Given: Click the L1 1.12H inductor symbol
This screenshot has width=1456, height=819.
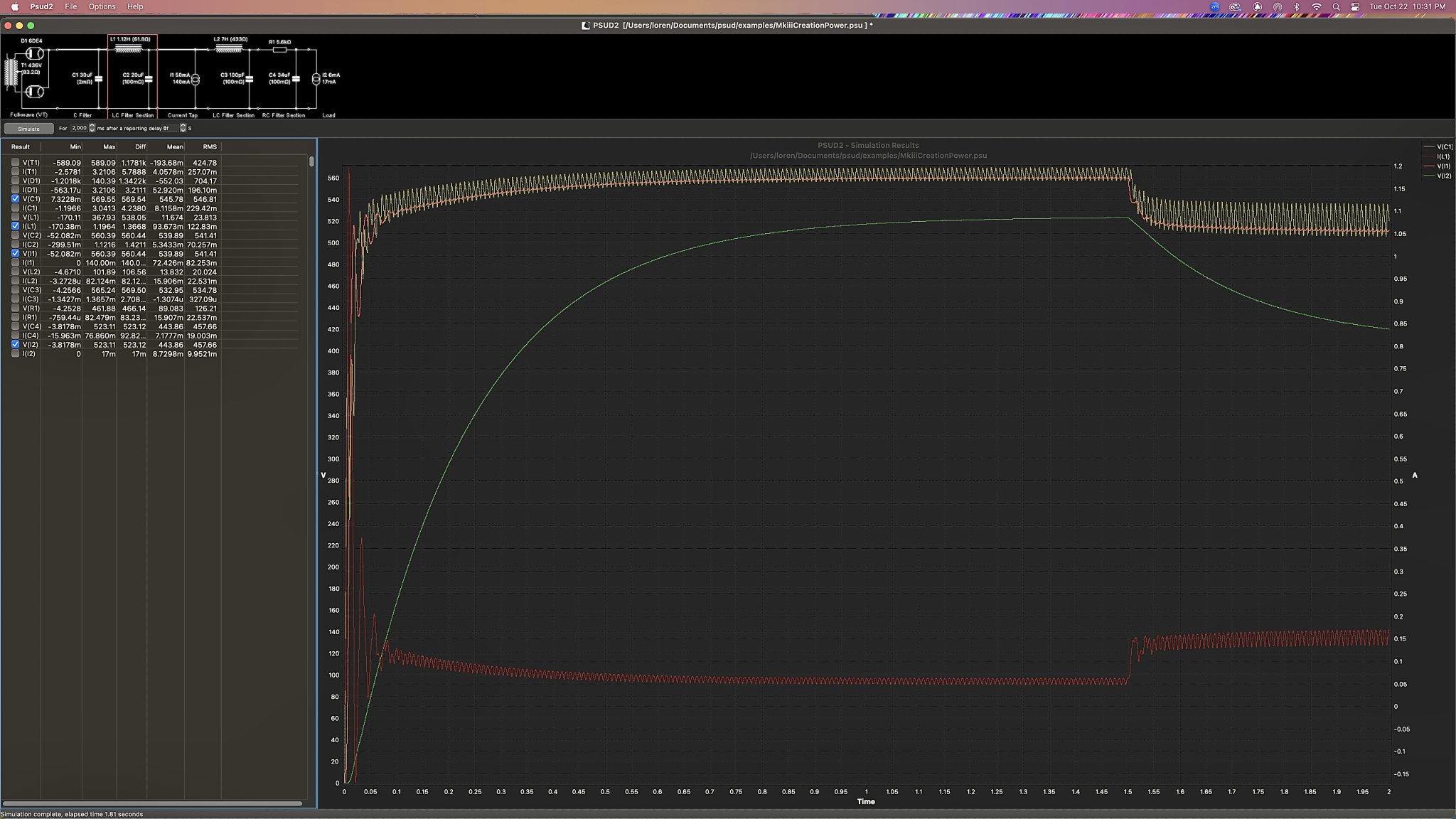Looking at the screenshot, I should (x=127, y=48).
